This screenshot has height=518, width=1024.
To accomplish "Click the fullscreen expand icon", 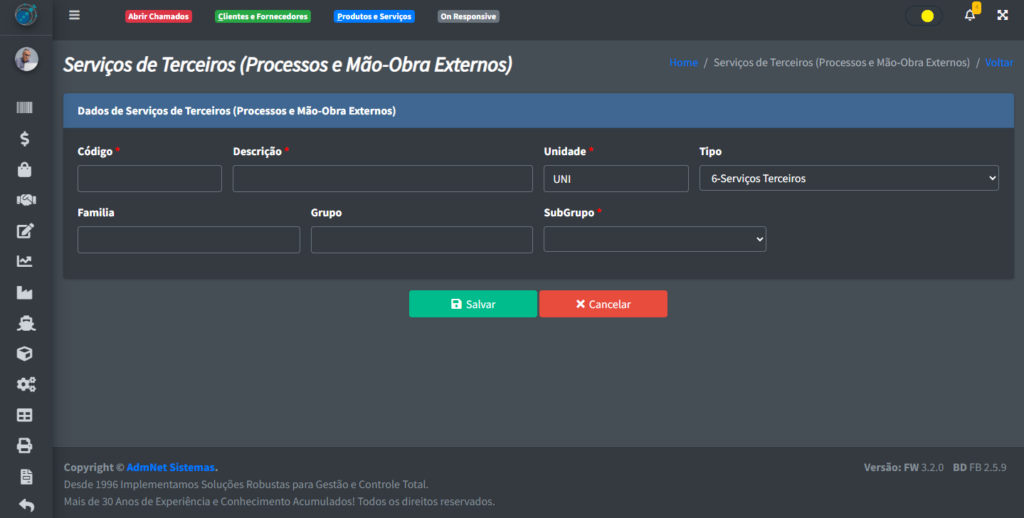I will (x=1002, y=16).
